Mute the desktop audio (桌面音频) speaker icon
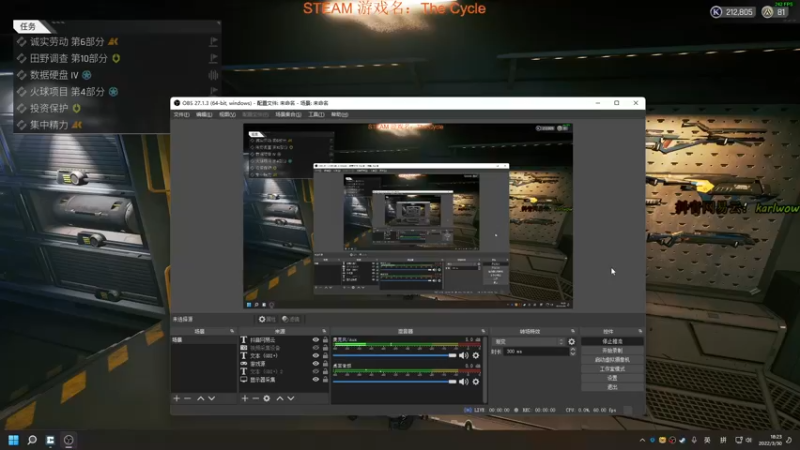The image size is (800, 450). pyautogui.click(x=463, y=382)
